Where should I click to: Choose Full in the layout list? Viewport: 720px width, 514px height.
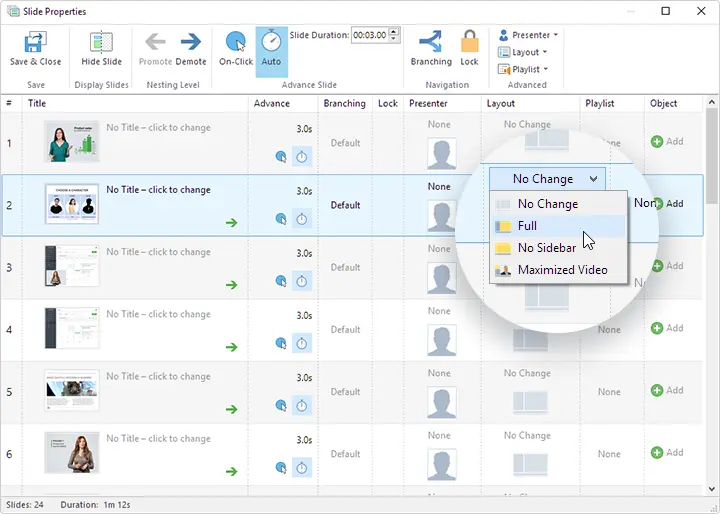click(558, 226)
